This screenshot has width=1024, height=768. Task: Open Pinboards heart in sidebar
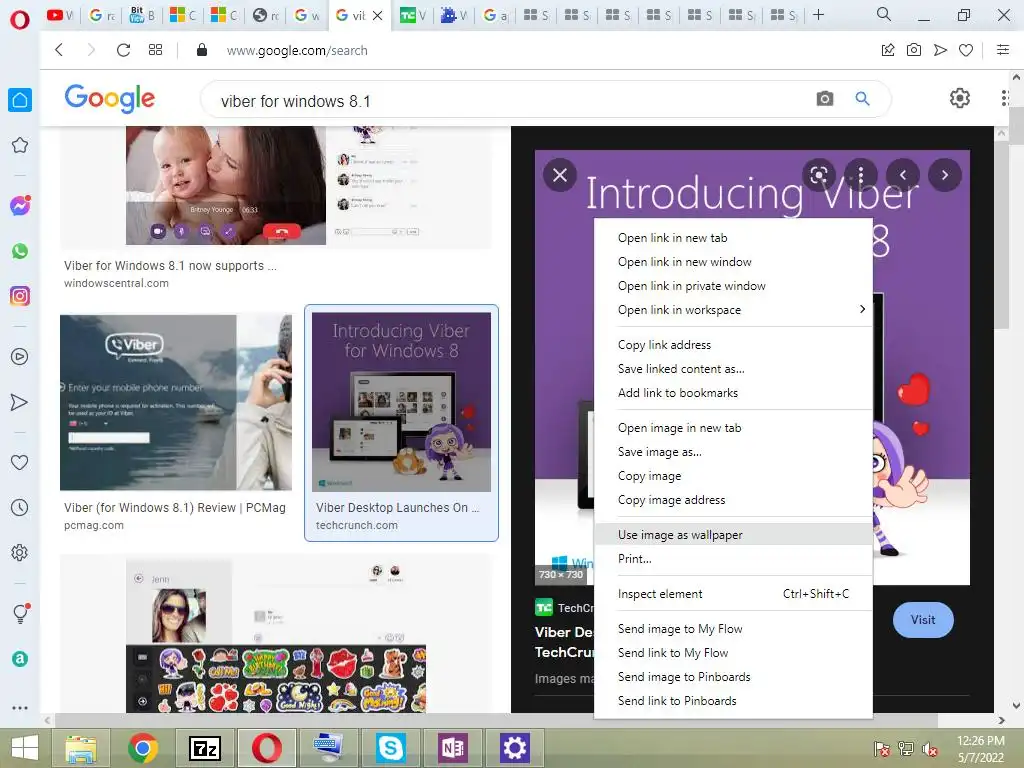(x=20, y=462)
